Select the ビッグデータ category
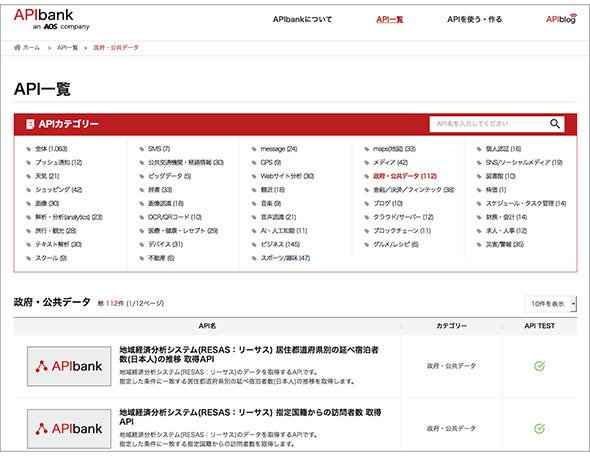590x456 pixels. click(x=170, y=176)
